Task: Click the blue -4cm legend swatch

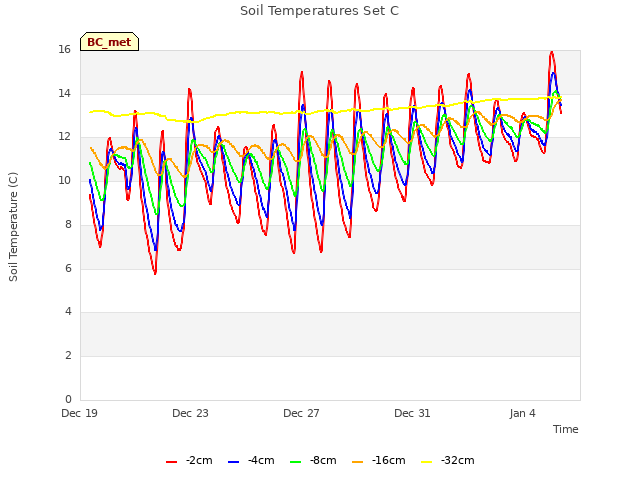Action: 233,462
